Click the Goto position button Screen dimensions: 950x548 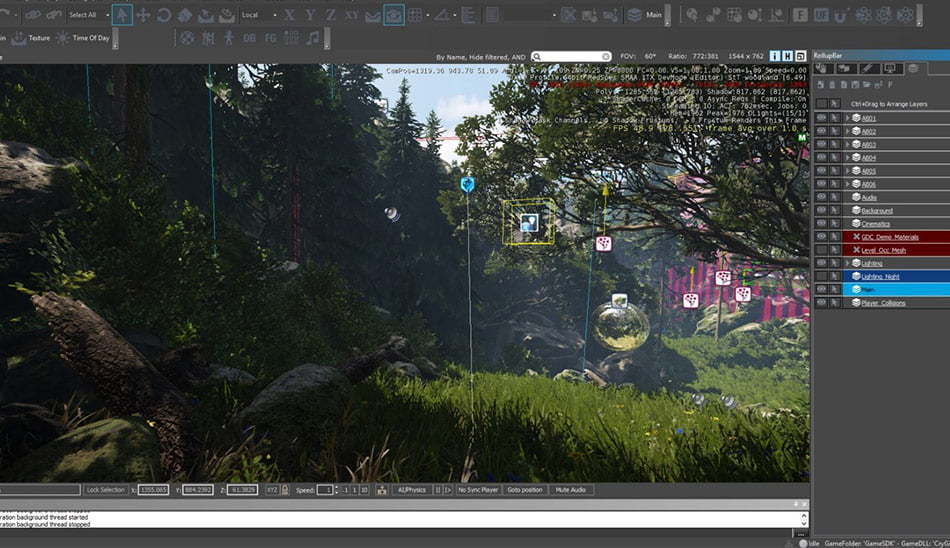point(525,490)
